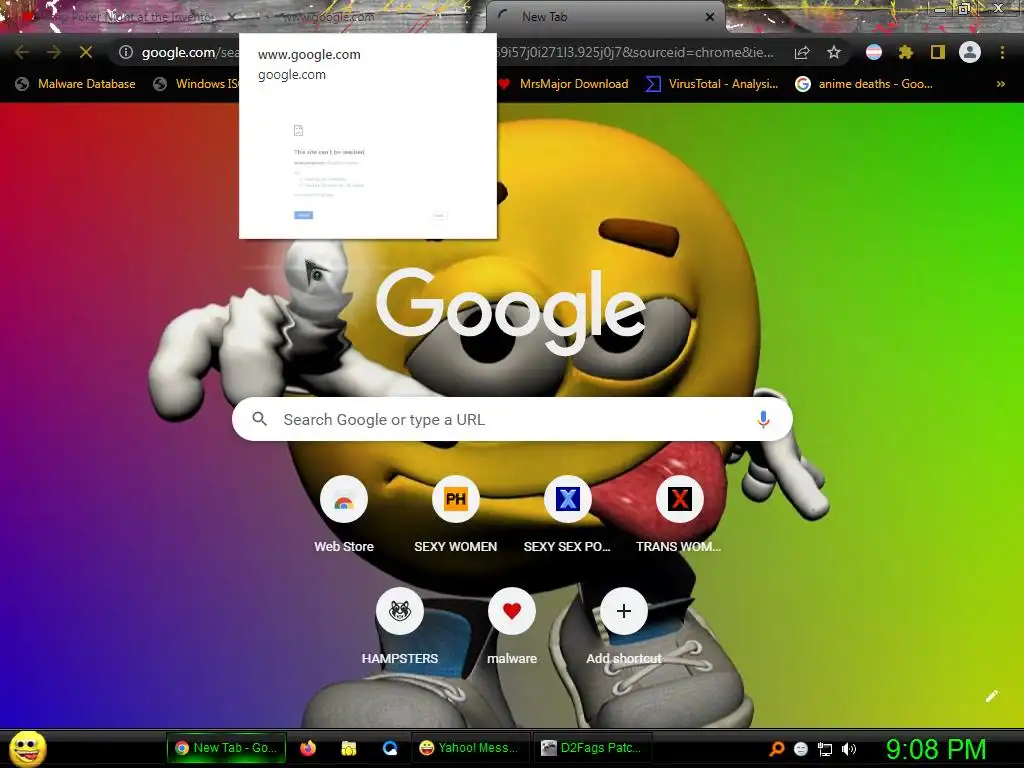Open the smiley face Start button
1024x768 pixels.
pyautogui.click(x=28, y=748)
